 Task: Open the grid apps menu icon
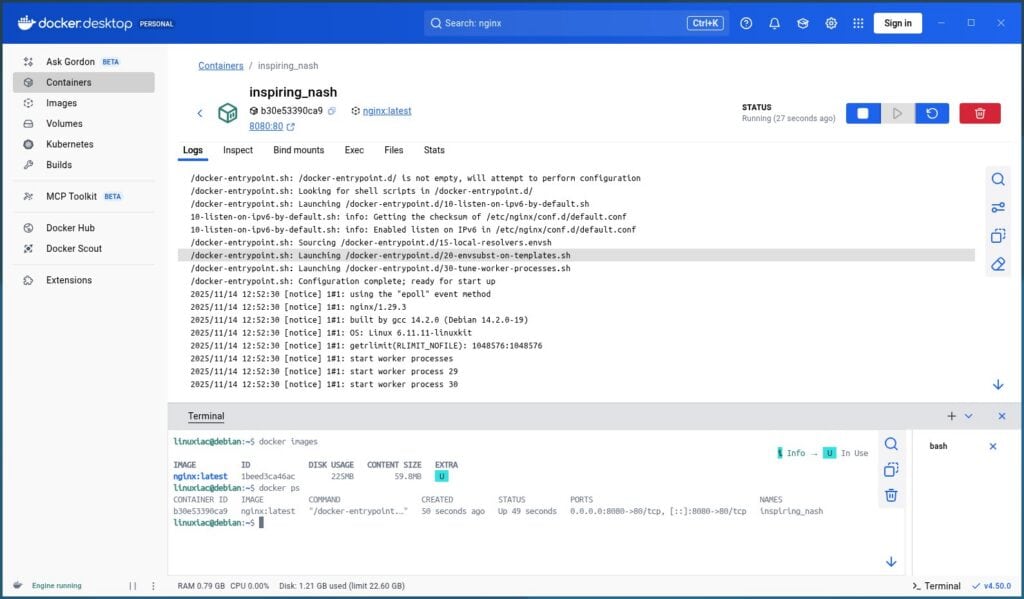coord(857,22)
